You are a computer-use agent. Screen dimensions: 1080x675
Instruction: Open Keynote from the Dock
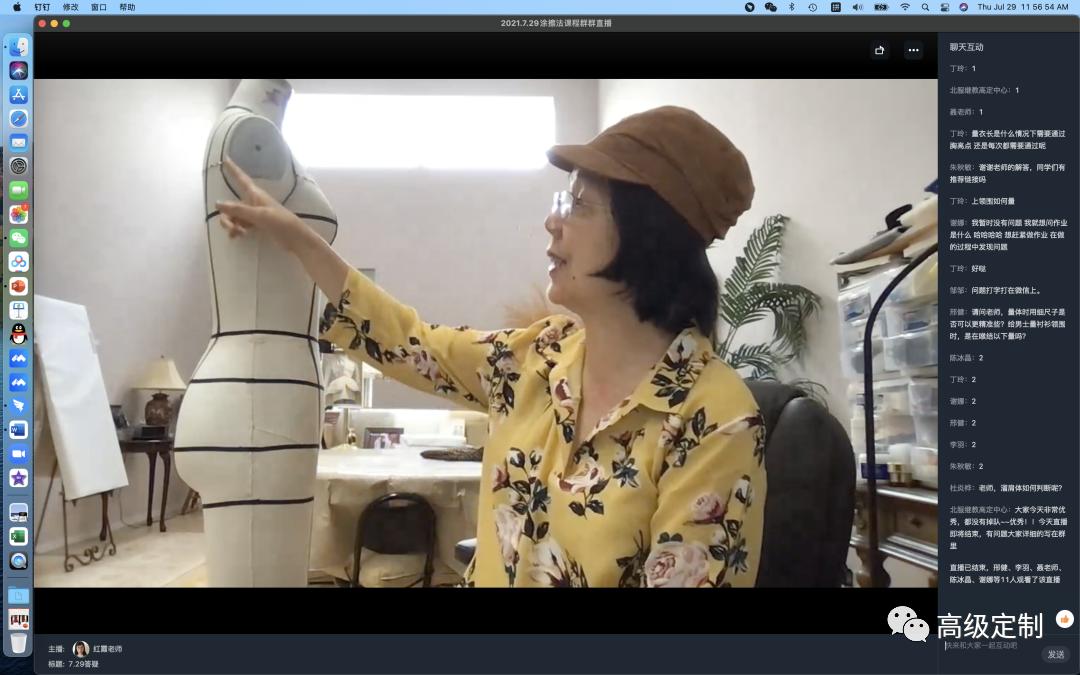(x=19, y=310)
